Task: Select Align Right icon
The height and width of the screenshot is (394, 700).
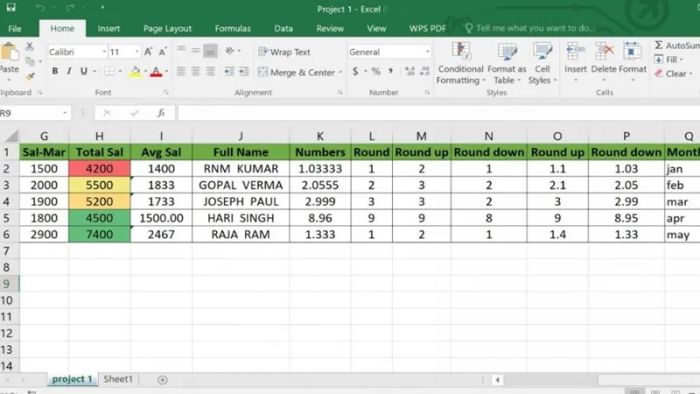Action: click(210, 71)
